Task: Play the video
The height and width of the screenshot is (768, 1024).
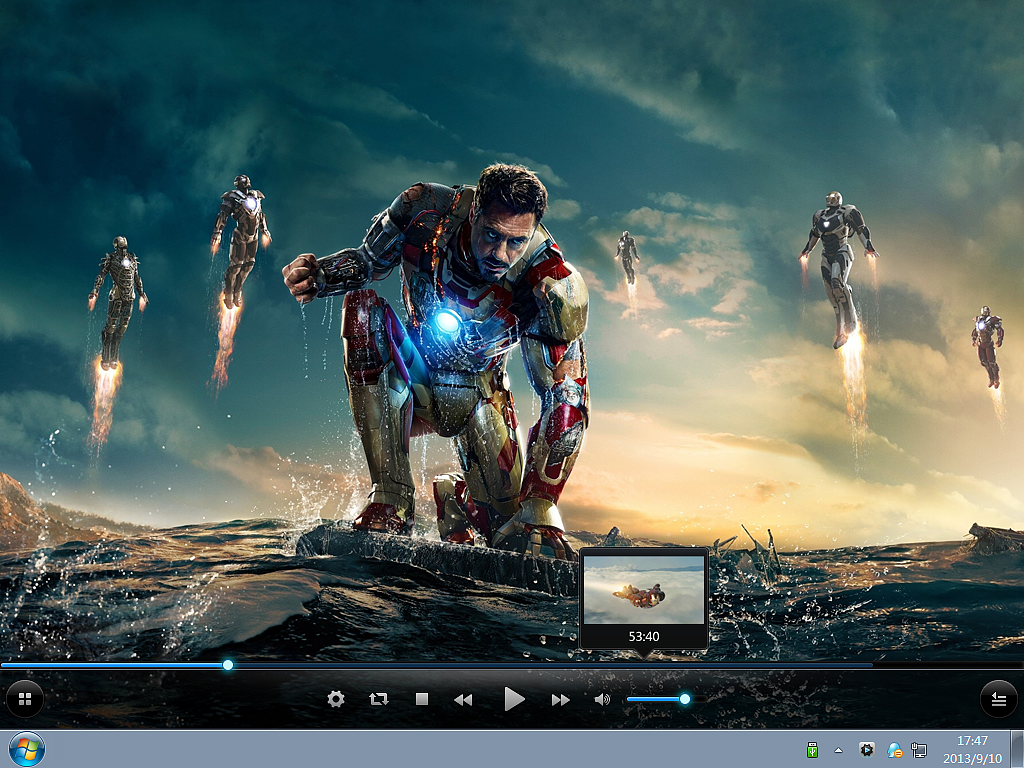Action: [514, 699]
